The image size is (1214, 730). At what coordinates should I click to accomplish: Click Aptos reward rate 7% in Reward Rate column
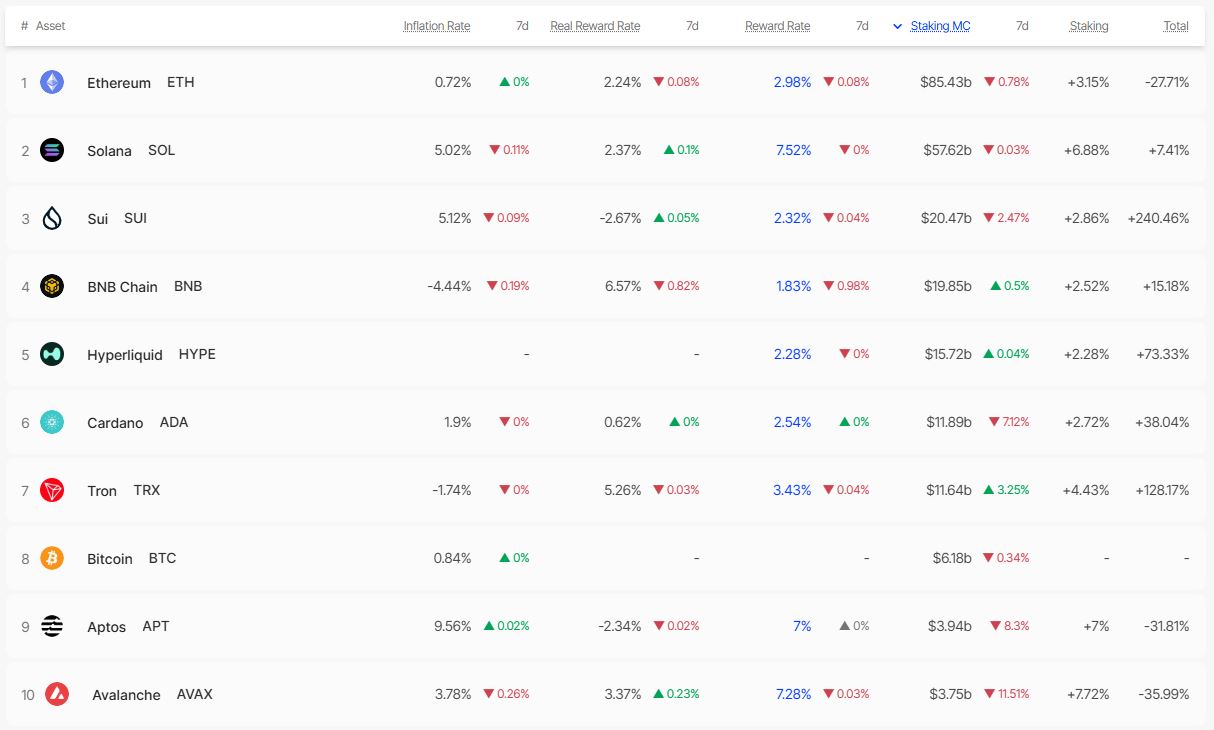802,626
